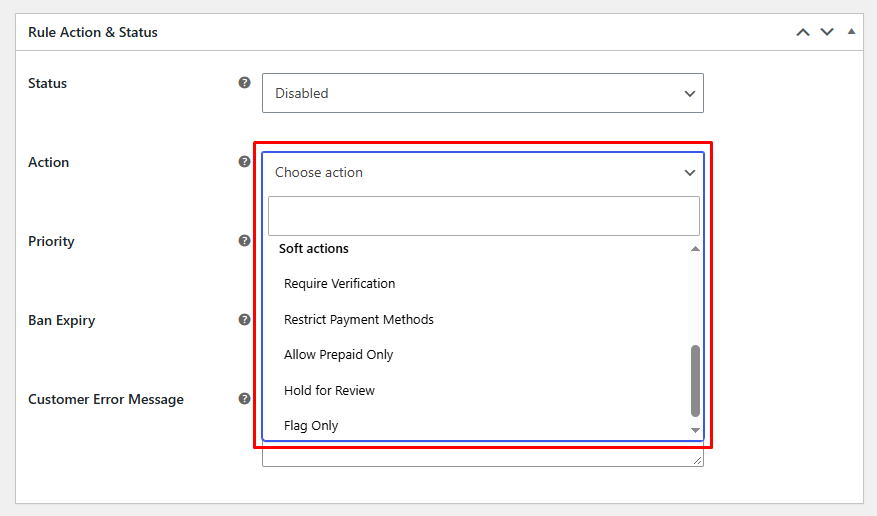This screenshot has height=516, width=877.
Task: Click the help icon next to Action
Action: (244, 162)
